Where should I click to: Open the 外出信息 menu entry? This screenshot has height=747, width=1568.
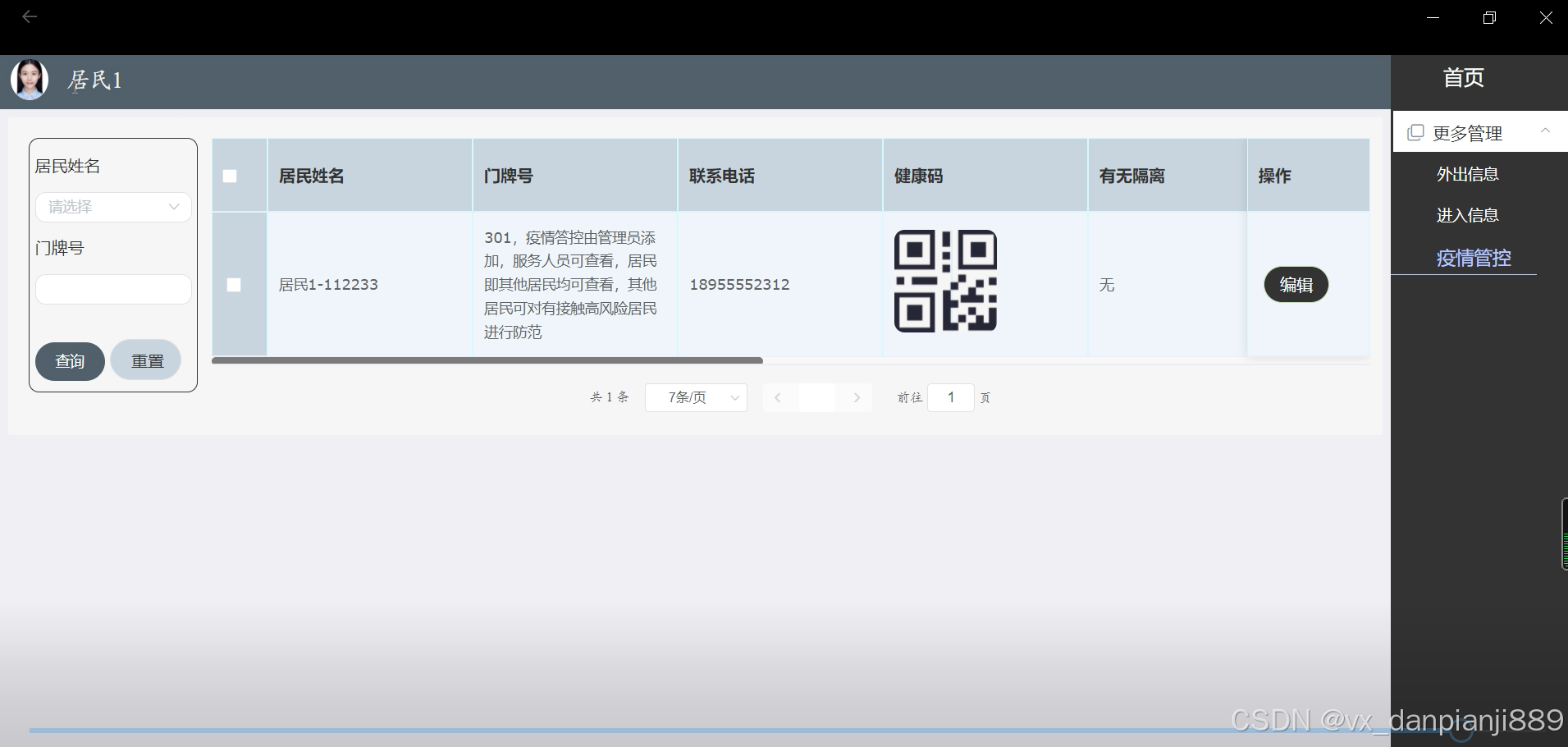[x=1467, y=174]
